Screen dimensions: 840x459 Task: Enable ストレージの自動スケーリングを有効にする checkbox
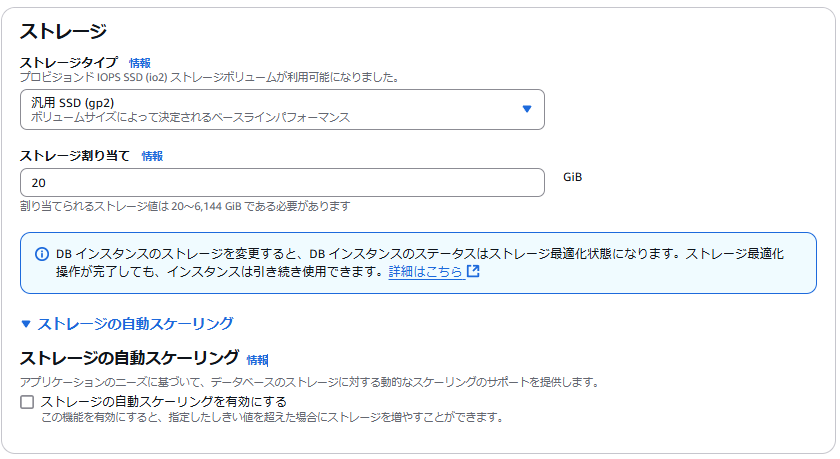point(27,402)
